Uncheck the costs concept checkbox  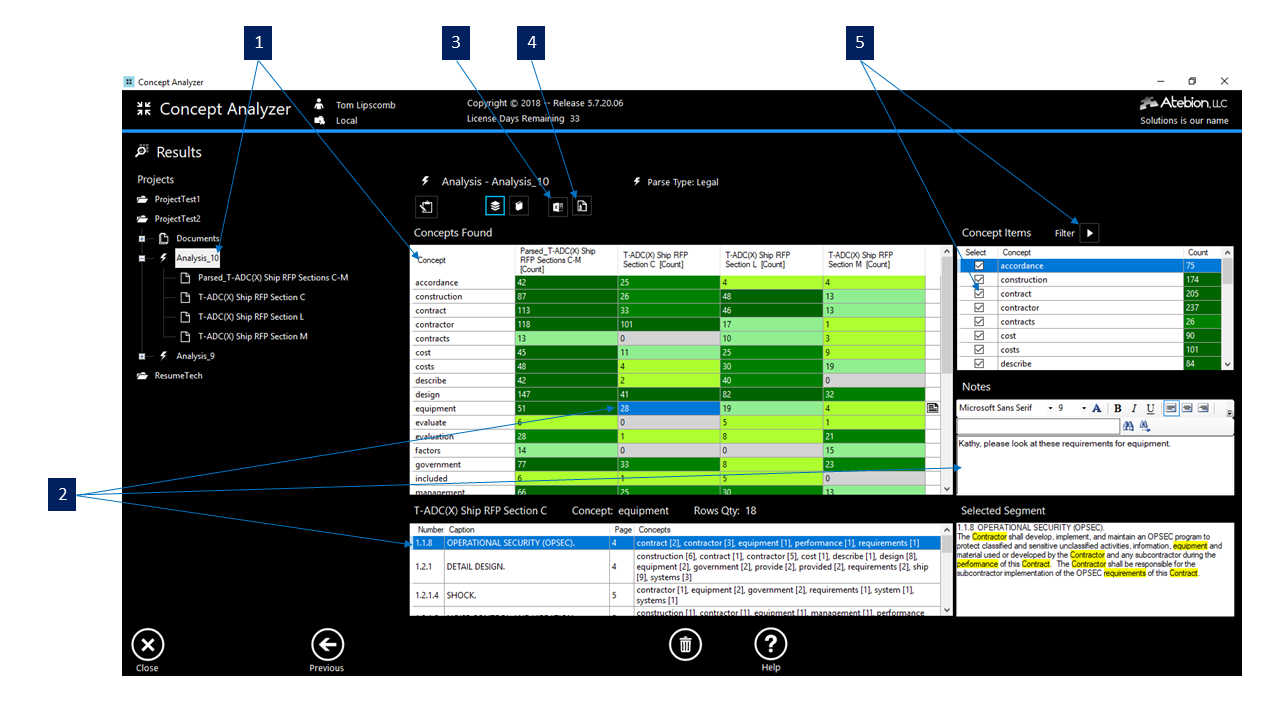979,350
